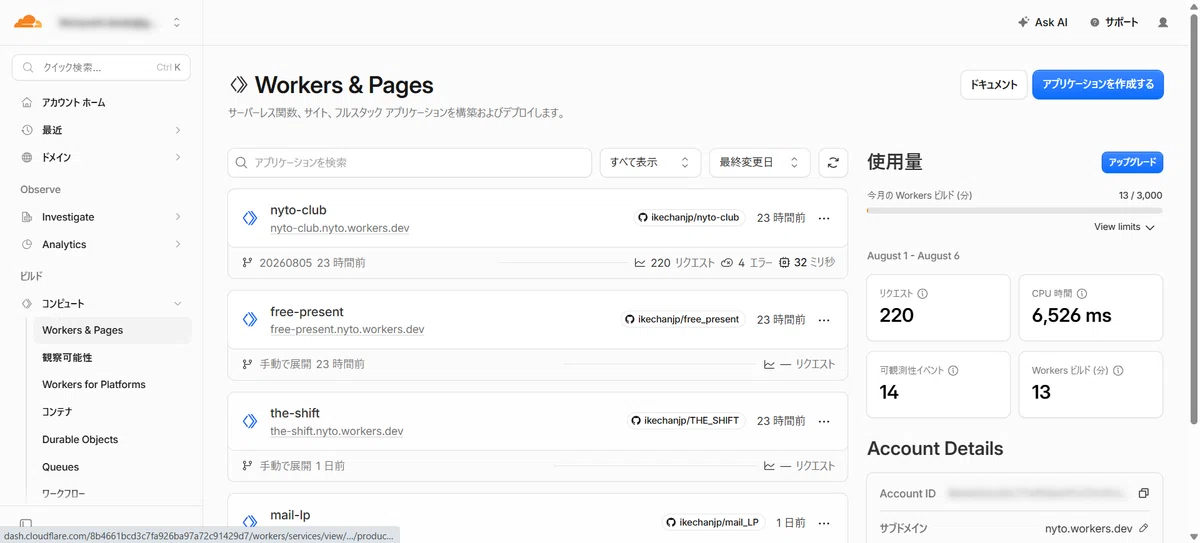Click free-present.nyto.workers.dev URL
The height and width of the screenshot is (543, 1200).
pyautogui.click(x=347, y=330)
